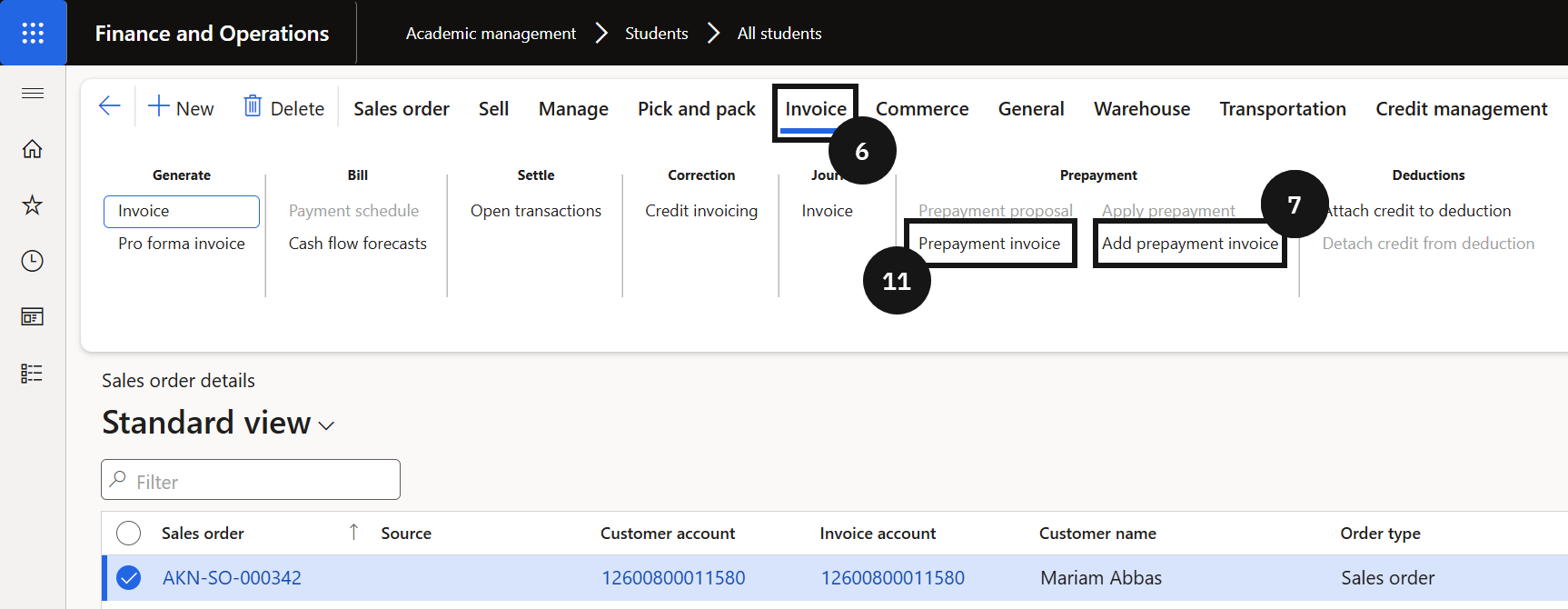This screenshot has height=609, width=1568.
Task: Click Invoice under Journals group
Action: coord(828,211)
